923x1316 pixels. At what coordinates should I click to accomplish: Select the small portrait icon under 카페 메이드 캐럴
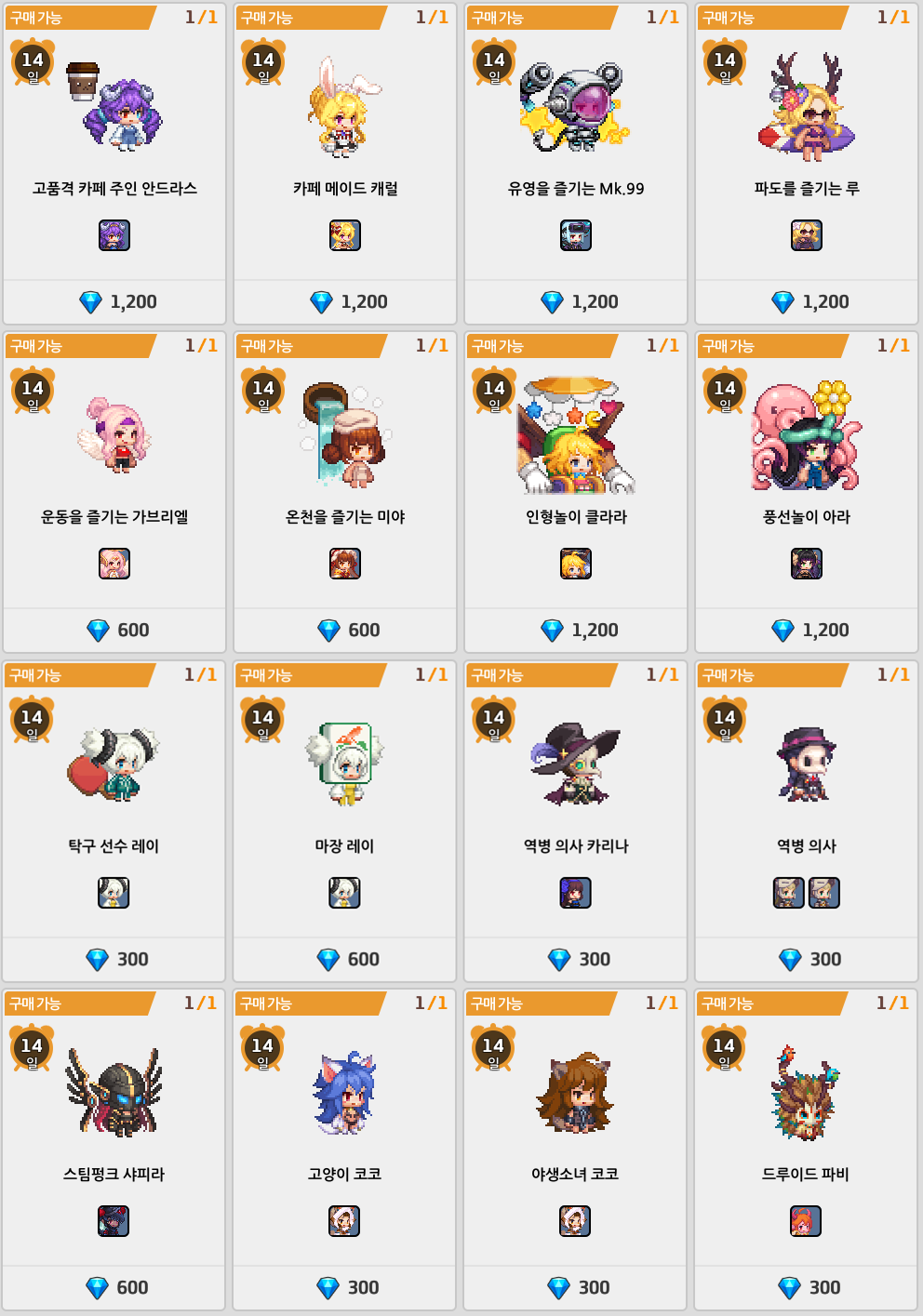pyautogui.click(x=345, y=235)
